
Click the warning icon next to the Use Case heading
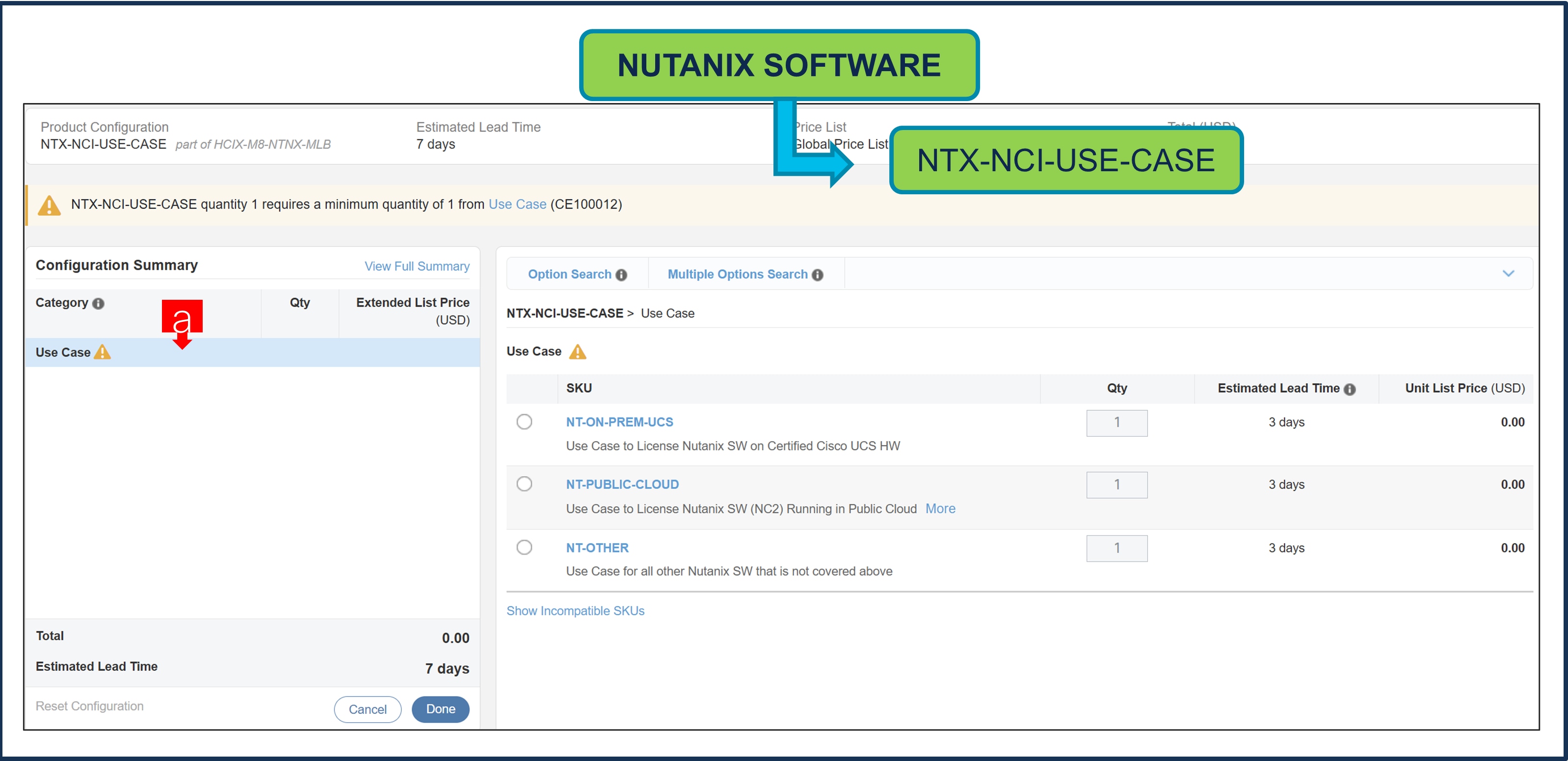(x=577, y=352)
